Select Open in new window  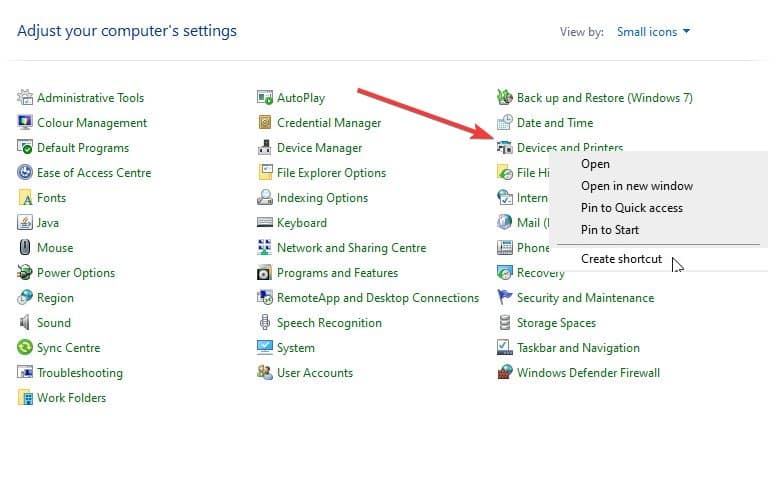pyautogui.click(x=637, y=186)
